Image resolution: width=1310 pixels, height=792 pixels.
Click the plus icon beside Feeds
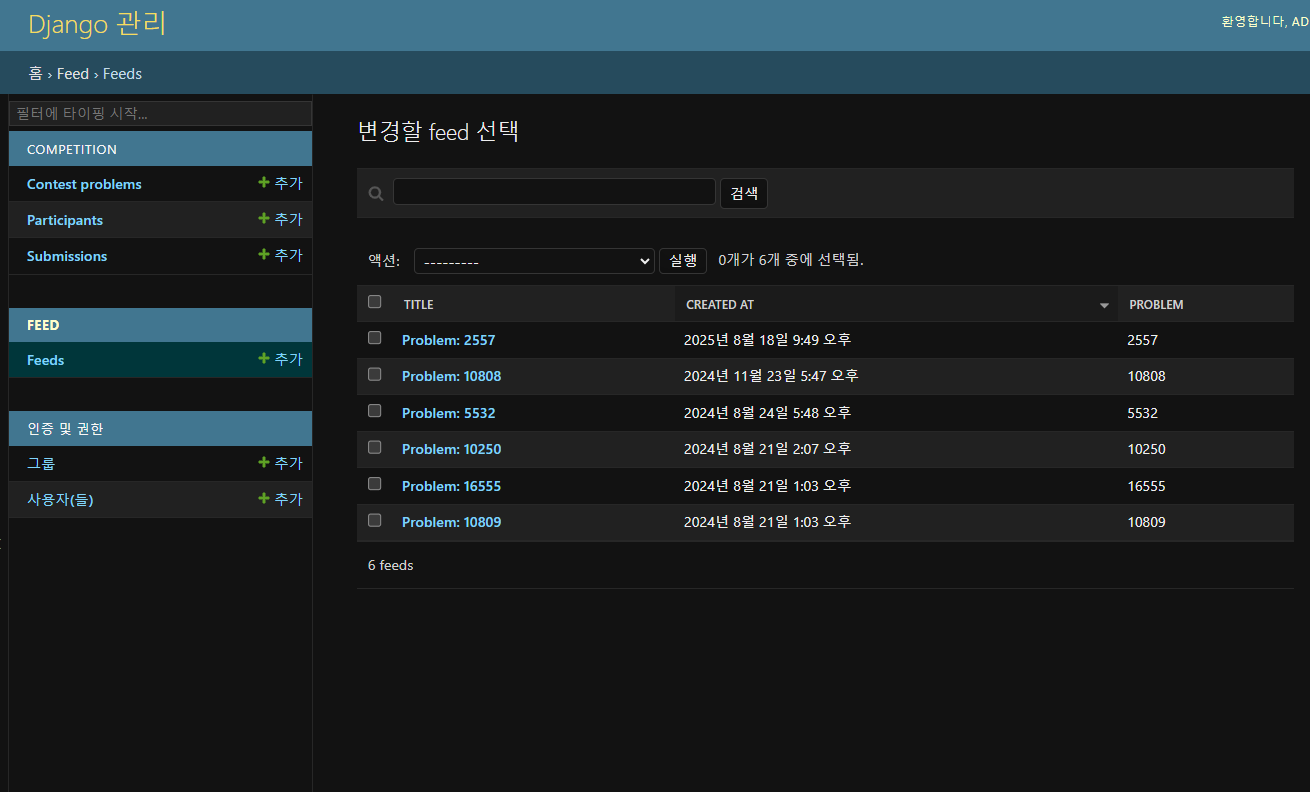(264, 359)
